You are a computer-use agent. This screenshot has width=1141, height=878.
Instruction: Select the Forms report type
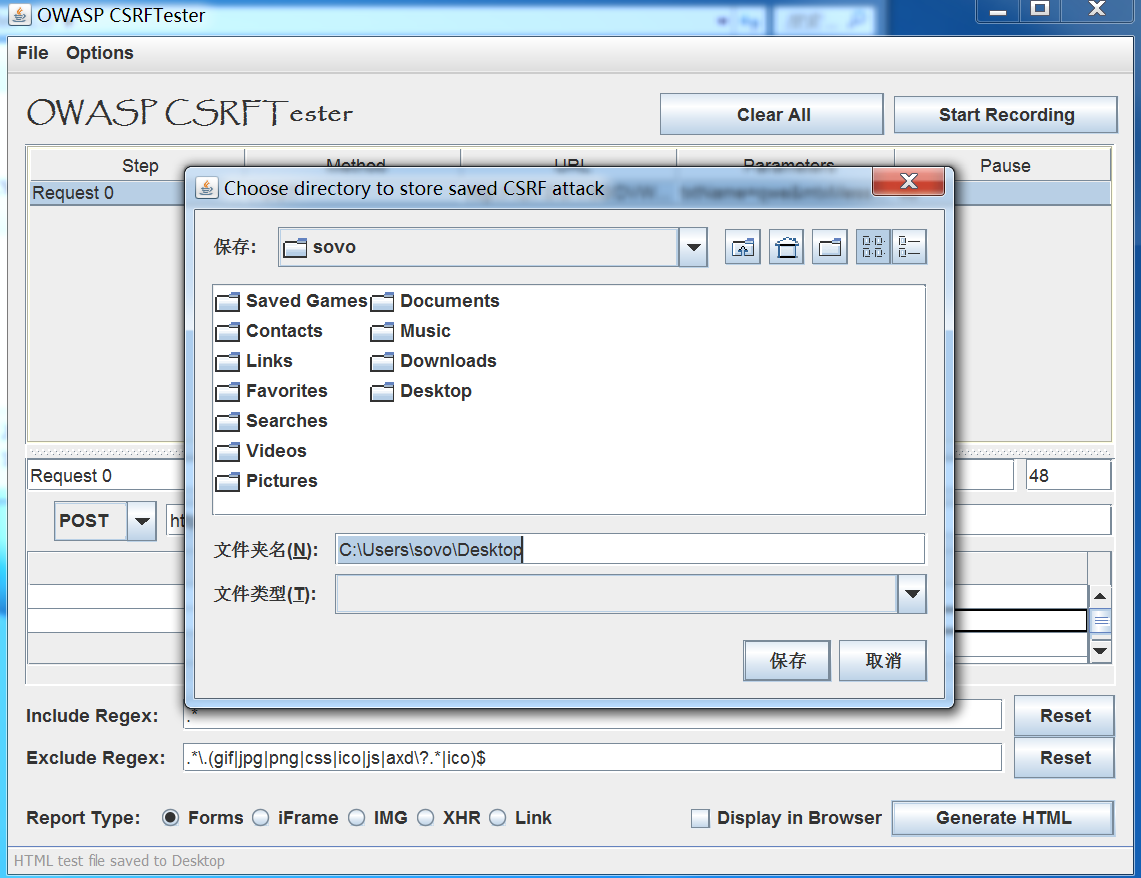(170, 818)
